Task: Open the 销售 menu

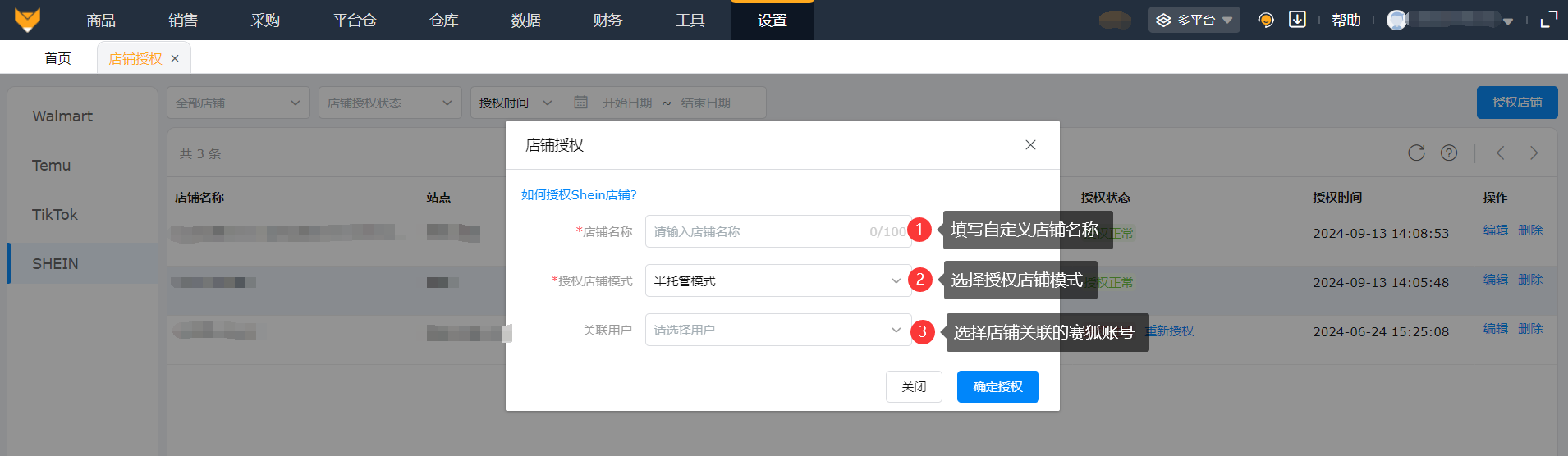Action: pyautogui.click(x=182, y=20)
